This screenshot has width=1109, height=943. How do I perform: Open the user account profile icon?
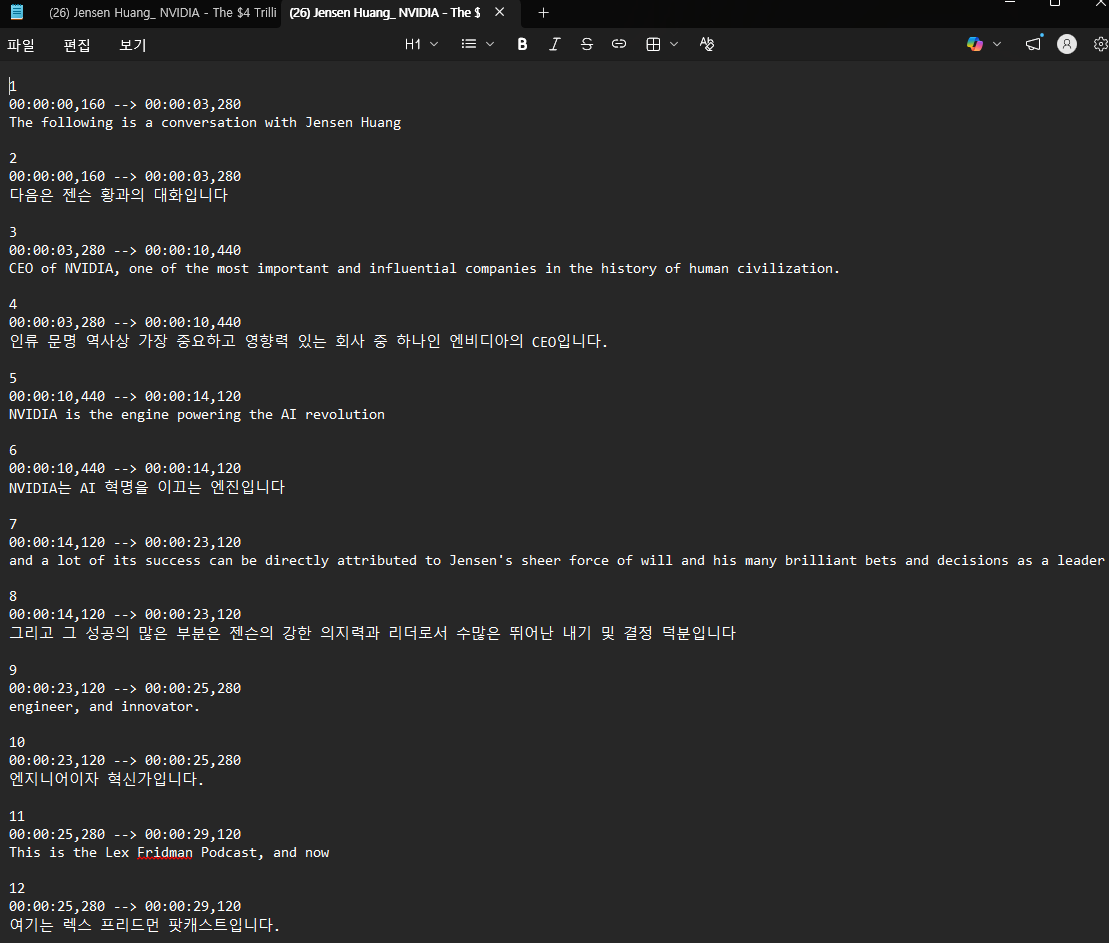(x=1067, y=44)
